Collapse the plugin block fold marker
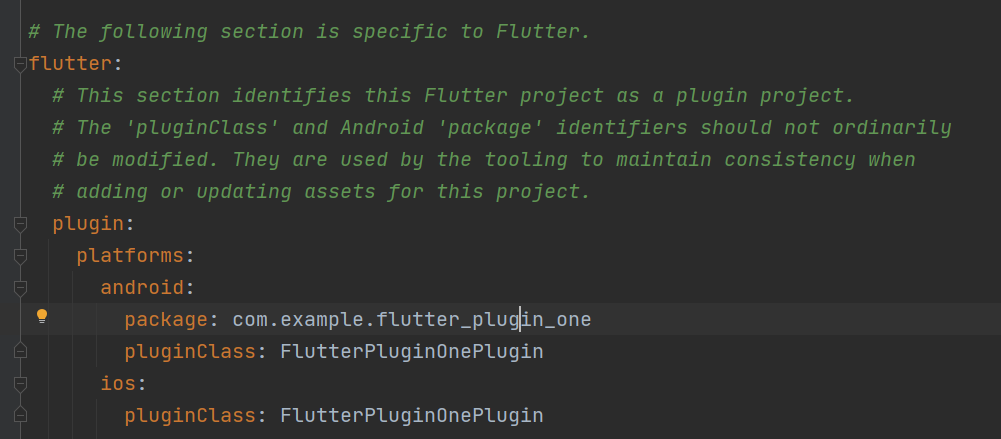The height and width of the screenshot is (439, 1001). click(20, 224)
